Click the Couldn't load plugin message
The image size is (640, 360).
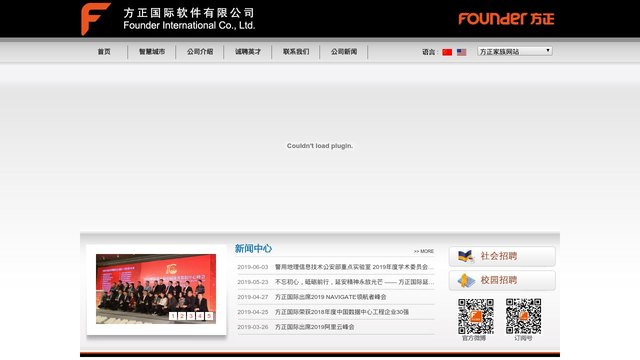coord(320,146)
